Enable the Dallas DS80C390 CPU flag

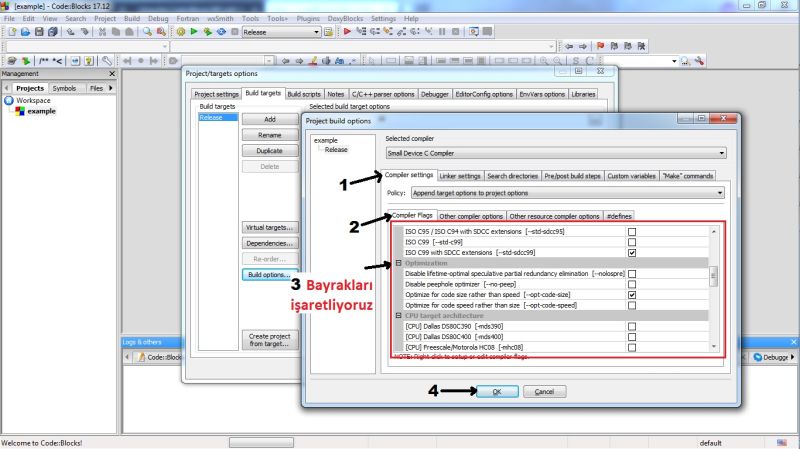click(632, 326)
